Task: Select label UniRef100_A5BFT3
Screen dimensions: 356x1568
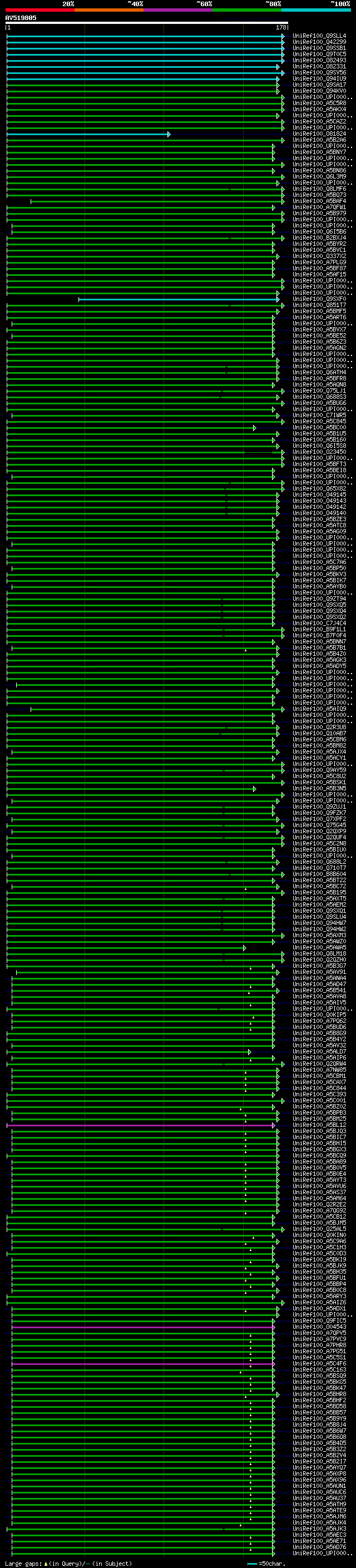Action: point(319,464)
